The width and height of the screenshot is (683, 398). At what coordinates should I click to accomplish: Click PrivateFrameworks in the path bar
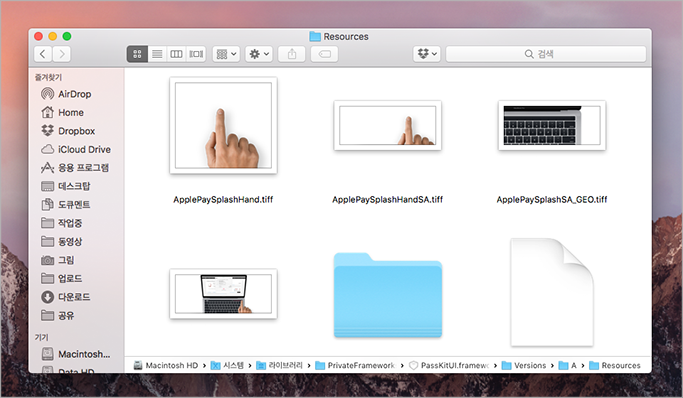pos(355,365)
